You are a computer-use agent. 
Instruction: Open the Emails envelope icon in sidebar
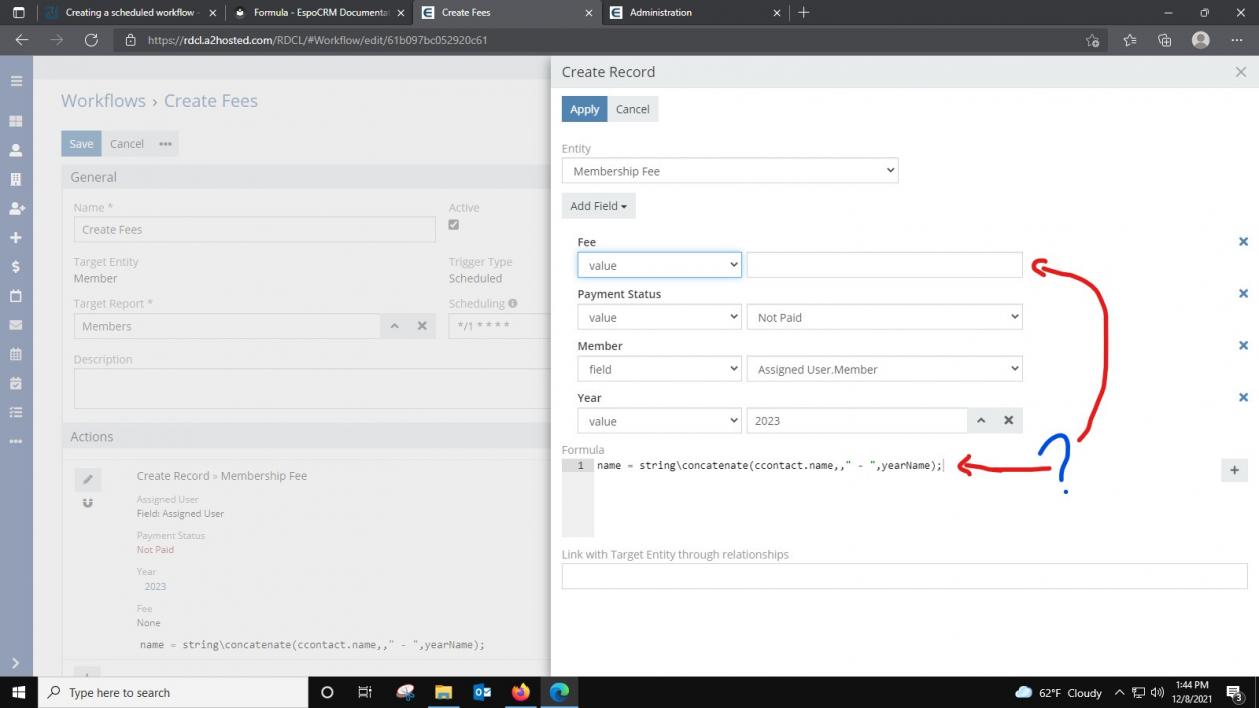point(16,325)
